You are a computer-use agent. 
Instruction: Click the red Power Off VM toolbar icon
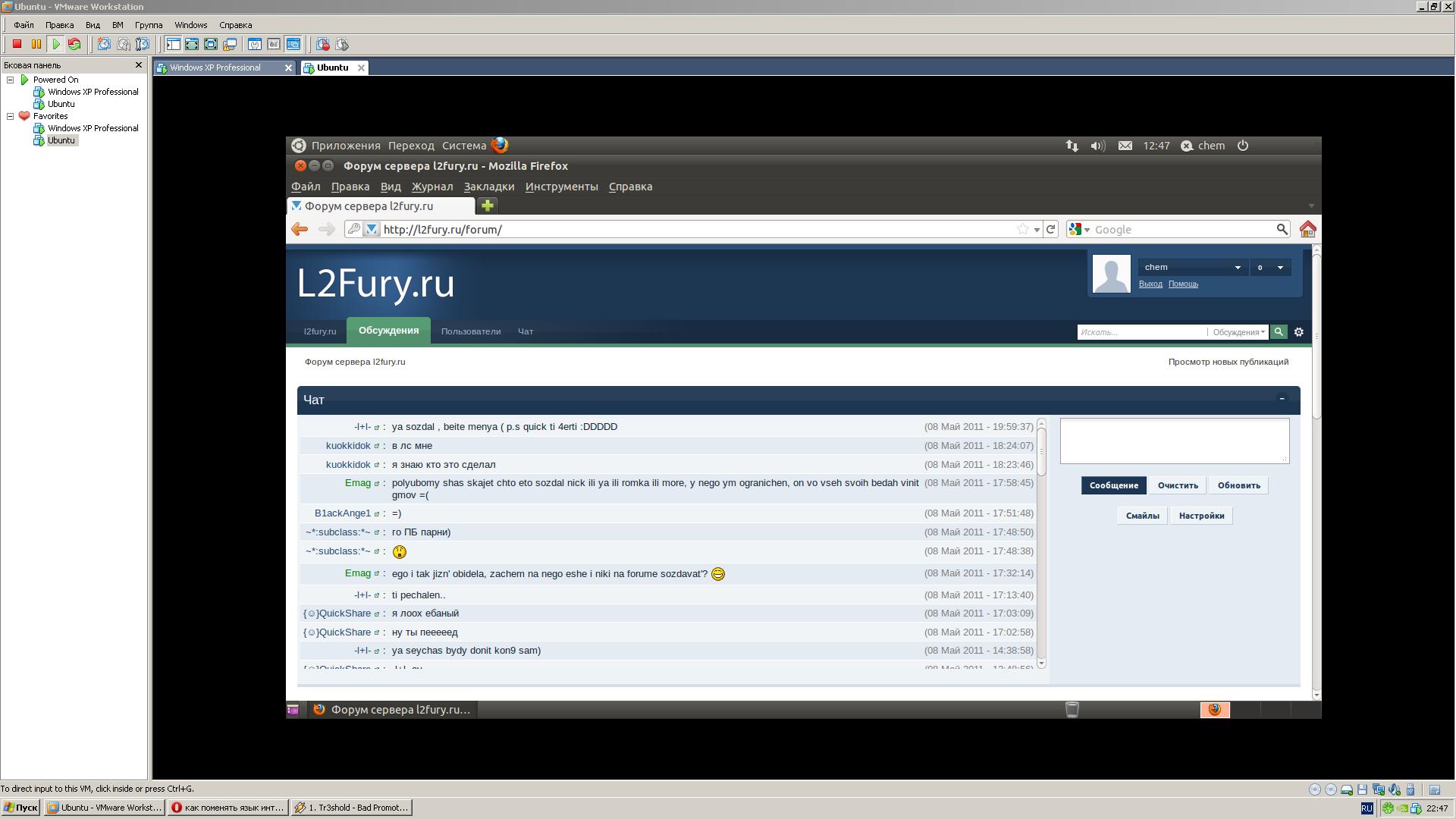point(17,44)
